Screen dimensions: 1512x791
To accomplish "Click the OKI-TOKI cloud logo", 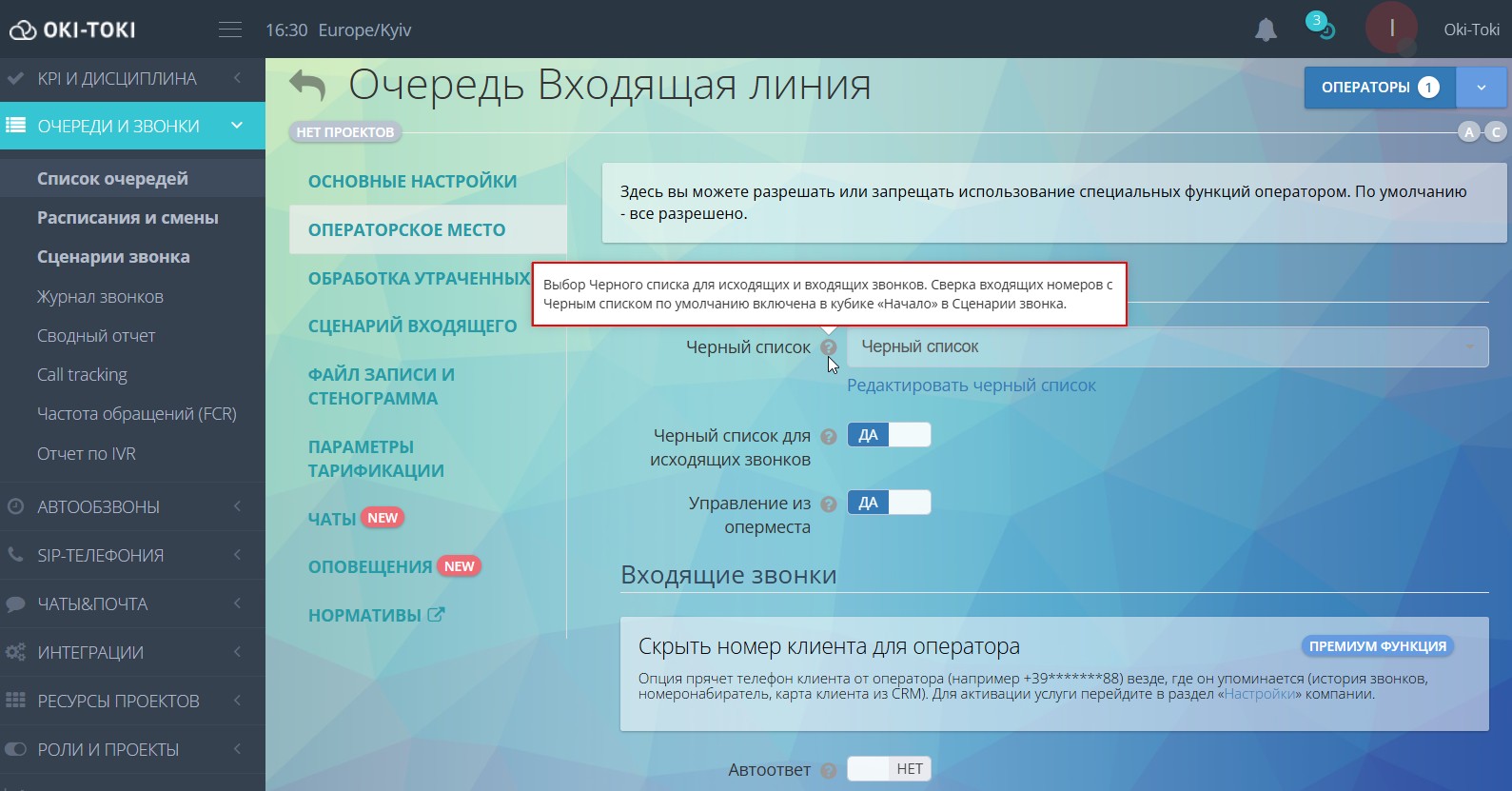I will pos(72,30).
